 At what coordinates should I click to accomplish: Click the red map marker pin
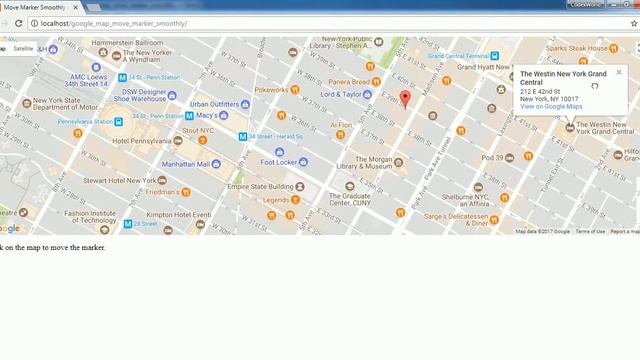[x=405, y=99]
